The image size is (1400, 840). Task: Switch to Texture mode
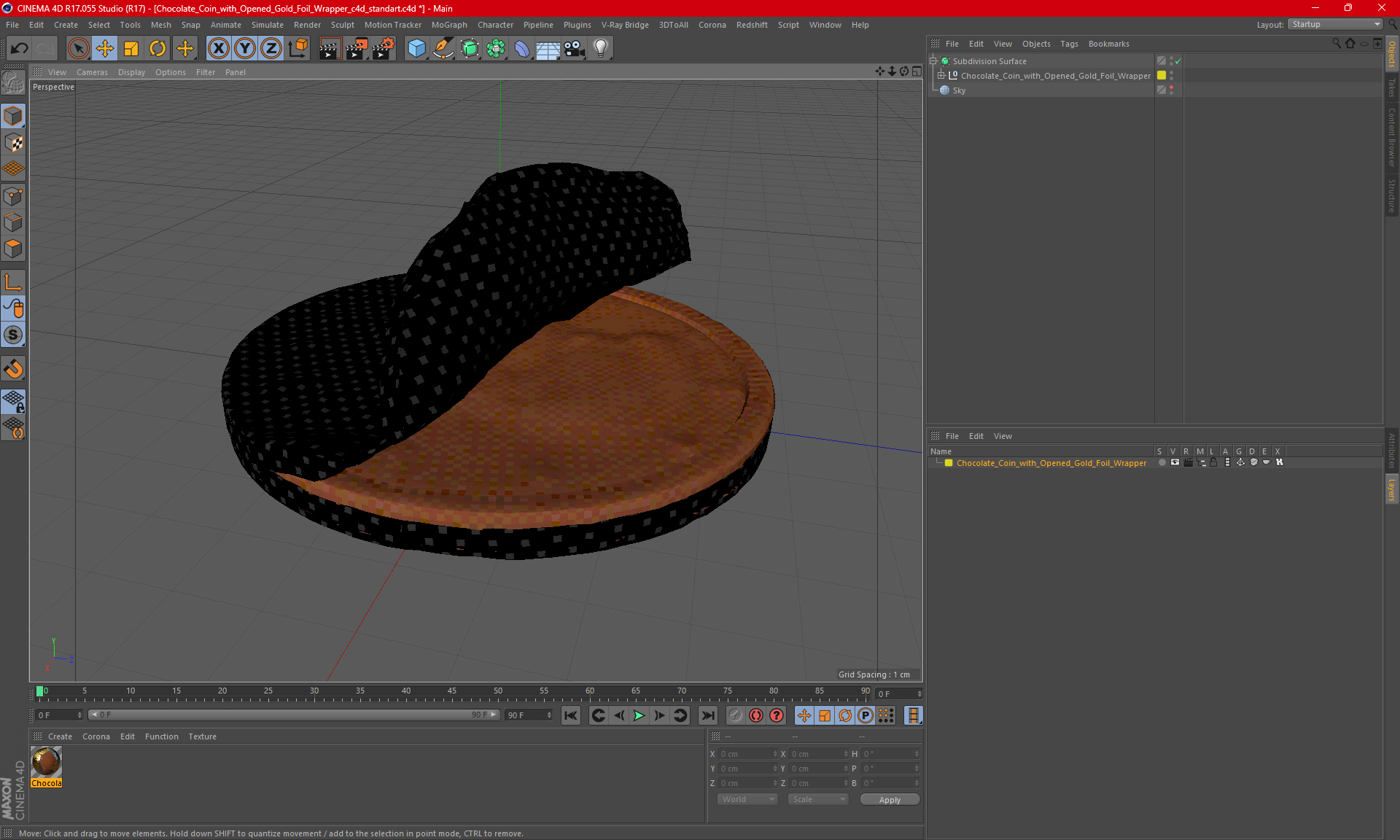(13, 143)
